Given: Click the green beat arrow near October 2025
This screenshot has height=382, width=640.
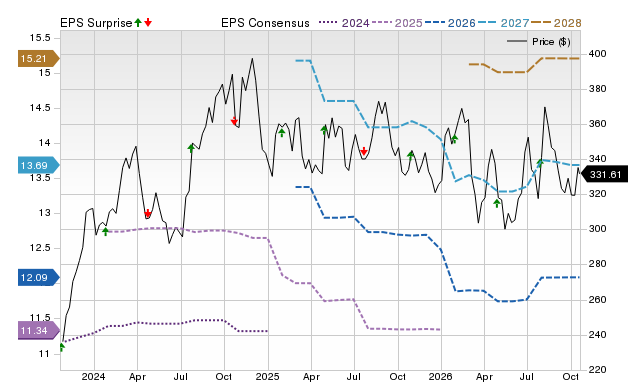Looking at the screenshot, I should point(411,155).
